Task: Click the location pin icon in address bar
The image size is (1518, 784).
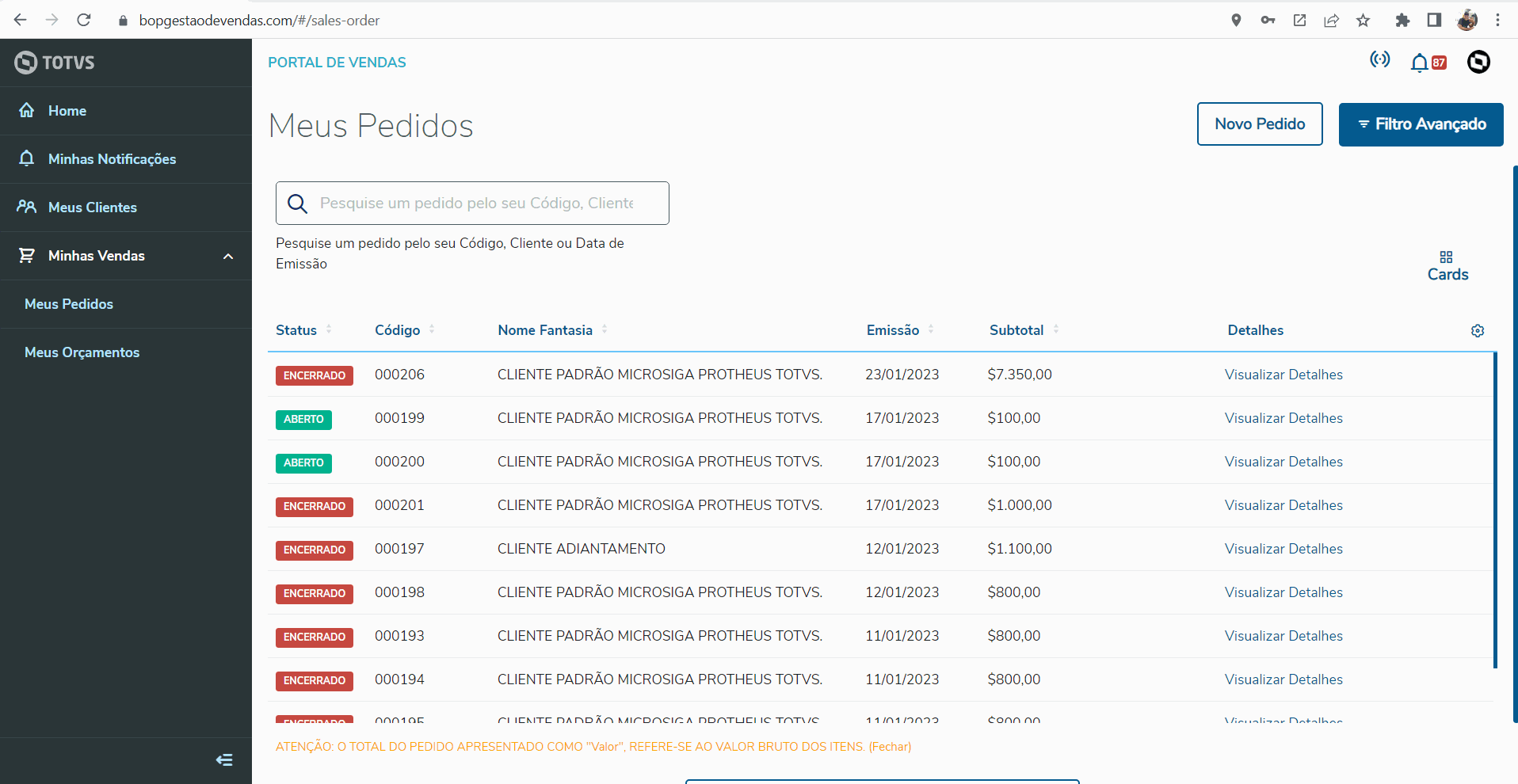Action: pyautogui.click(x=1236, y=21)
